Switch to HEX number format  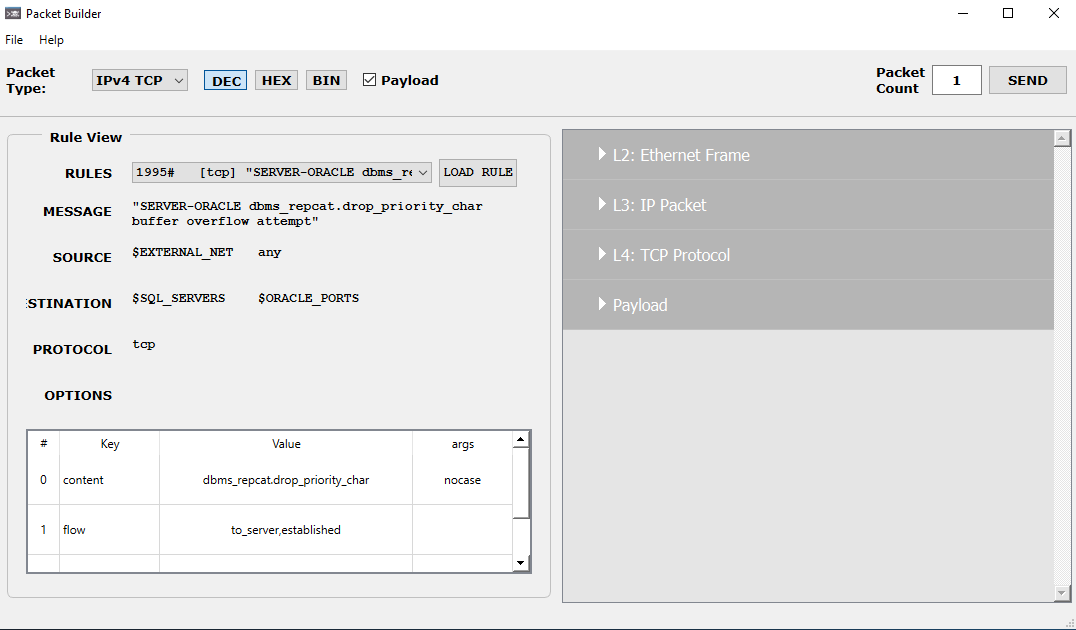(277, 80)
